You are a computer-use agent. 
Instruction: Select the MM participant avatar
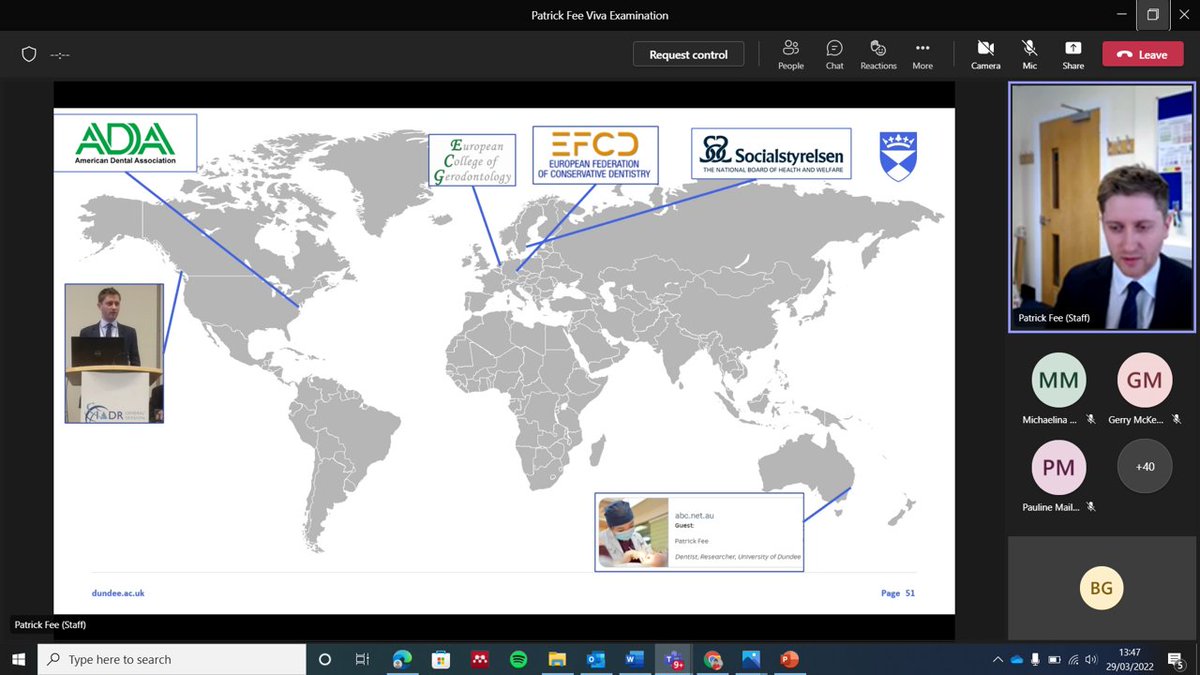click(x=1058, y=380)
